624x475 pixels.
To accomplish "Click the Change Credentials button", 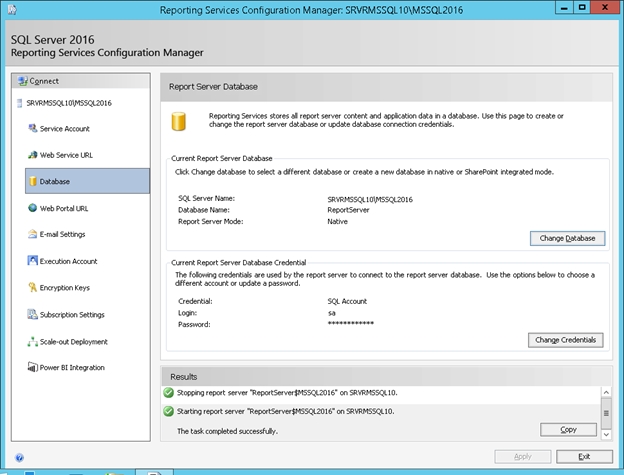I will click(x=566, y=340).
